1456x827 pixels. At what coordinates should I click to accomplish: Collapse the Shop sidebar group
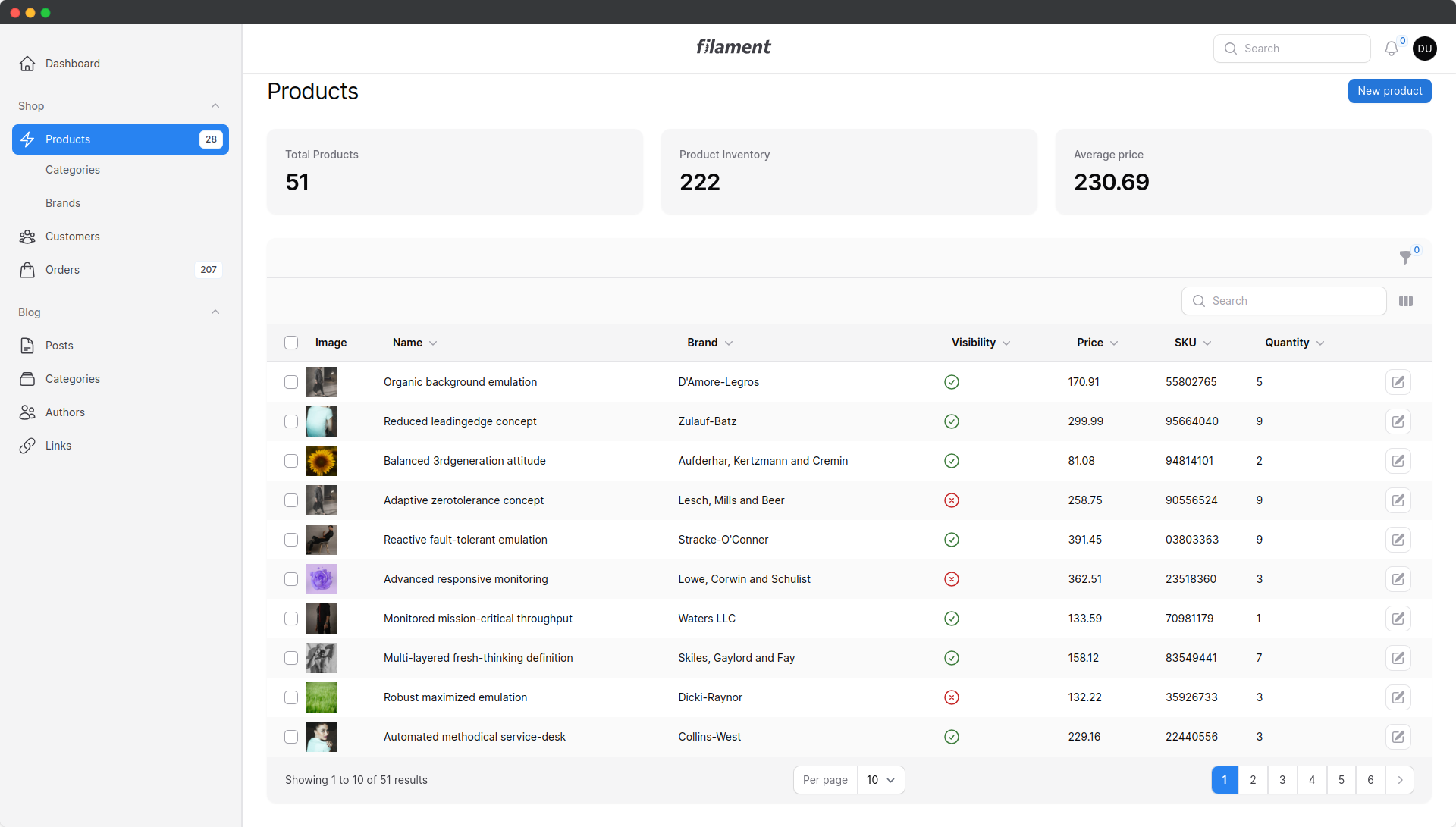[215, 106]
